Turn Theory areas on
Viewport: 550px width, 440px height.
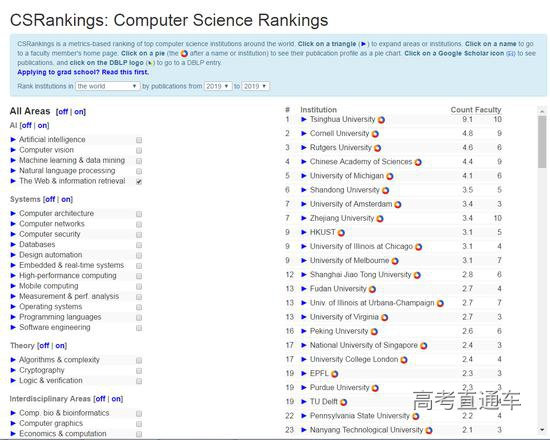[60, 346]
